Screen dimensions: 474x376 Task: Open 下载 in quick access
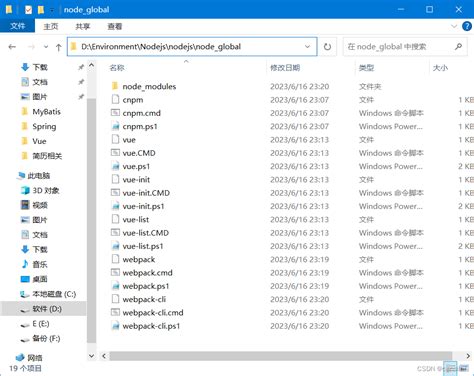[40, 67]
